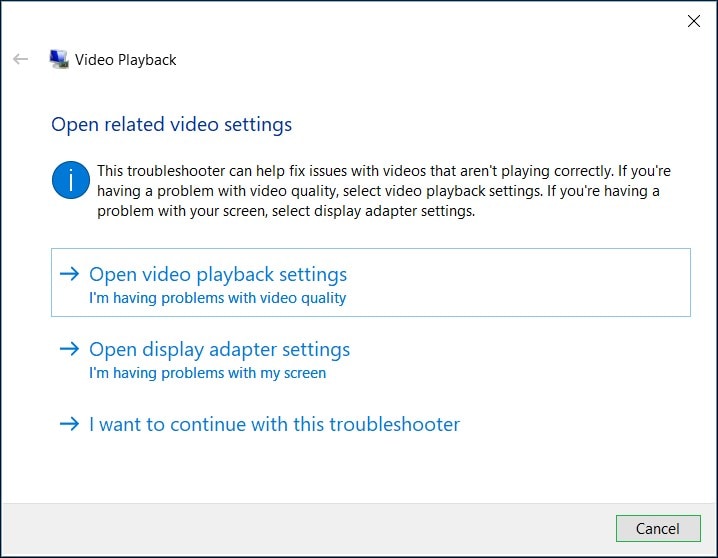Viewport: 718px width, 558px height.
Task: Click 'I'm having problems with my screen'
Action: coord(207,373)
